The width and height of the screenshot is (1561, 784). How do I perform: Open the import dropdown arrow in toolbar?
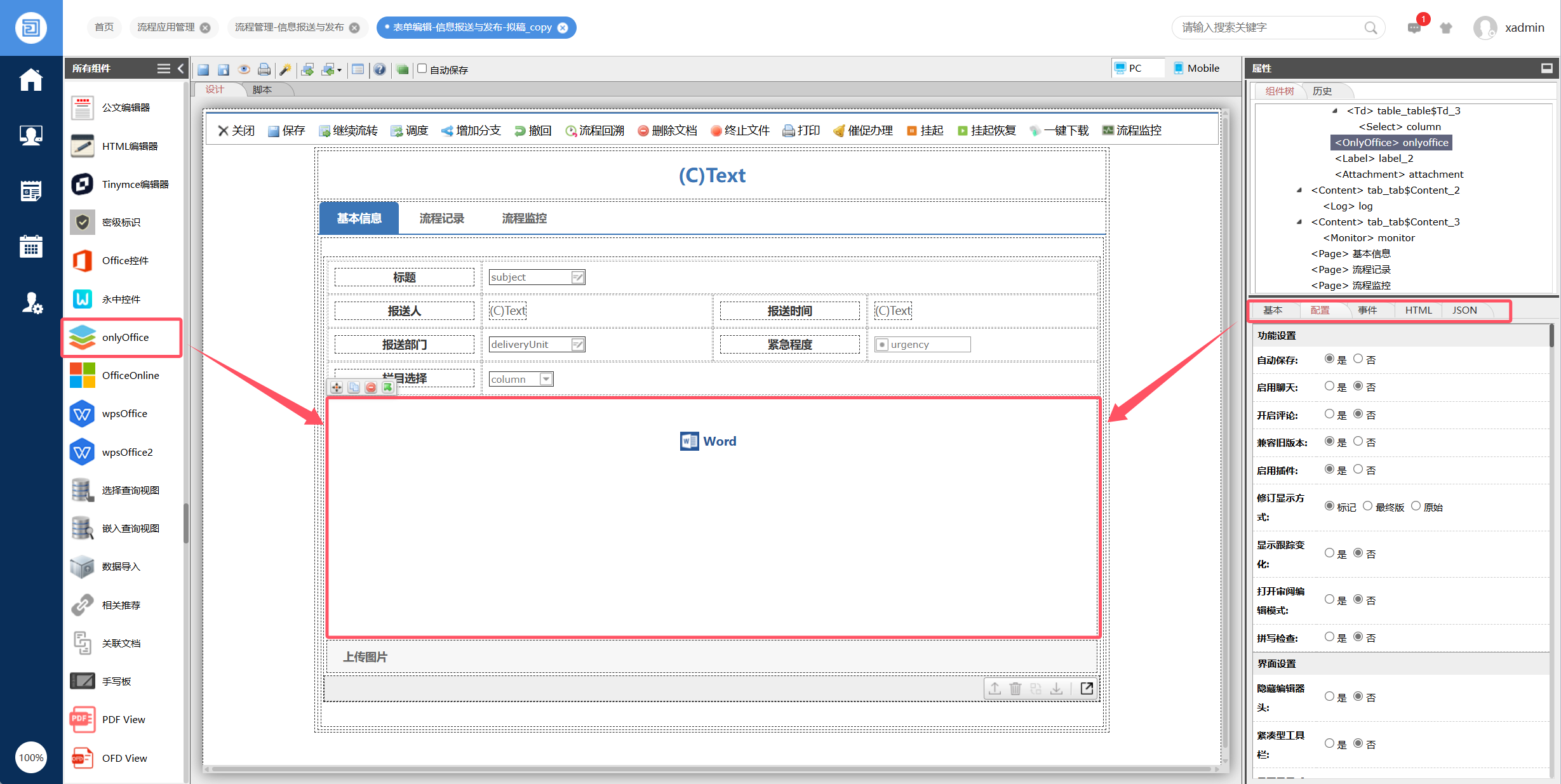(x=339, y=70)
